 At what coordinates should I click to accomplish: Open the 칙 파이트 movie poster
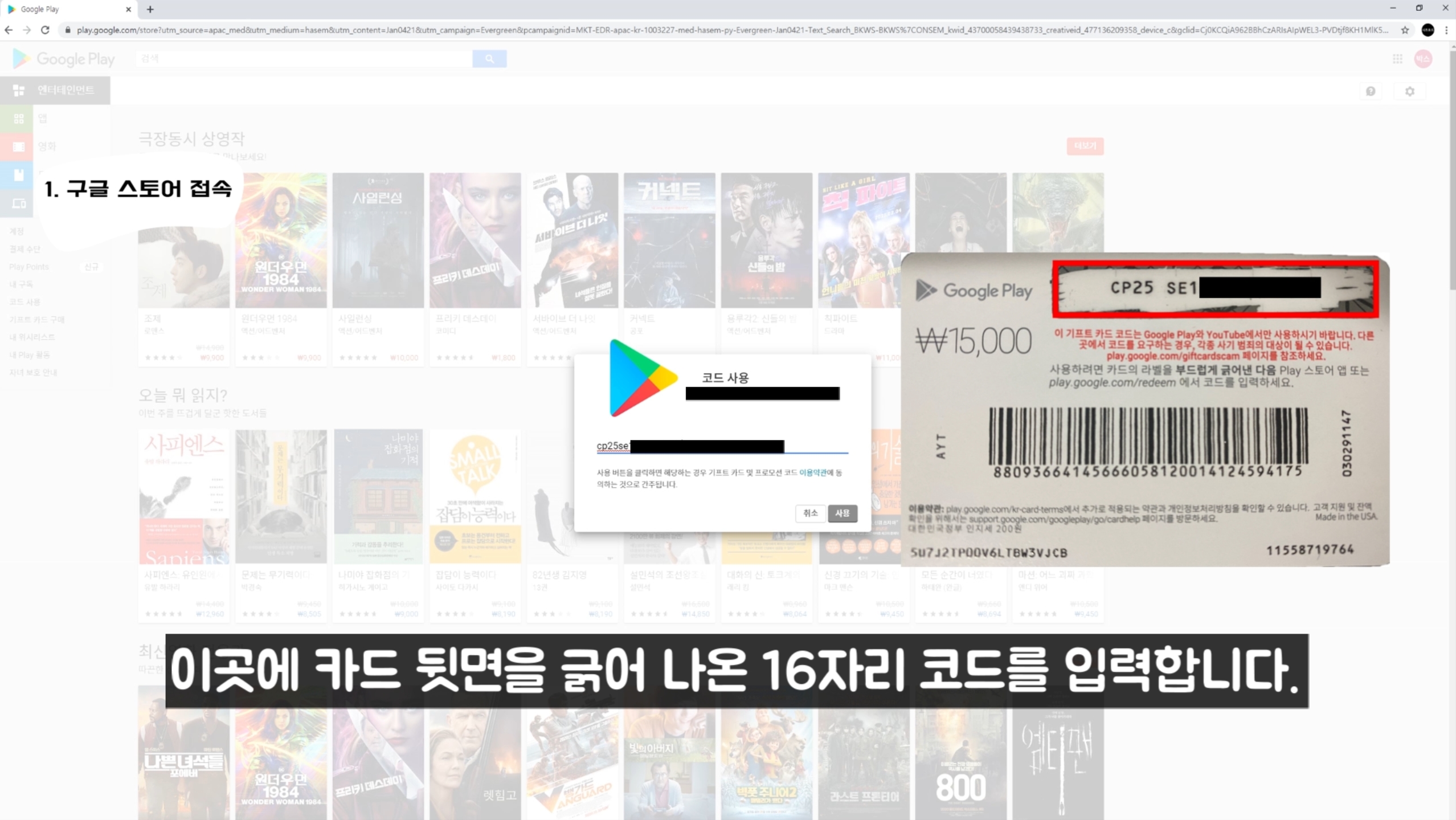(864, 240)
